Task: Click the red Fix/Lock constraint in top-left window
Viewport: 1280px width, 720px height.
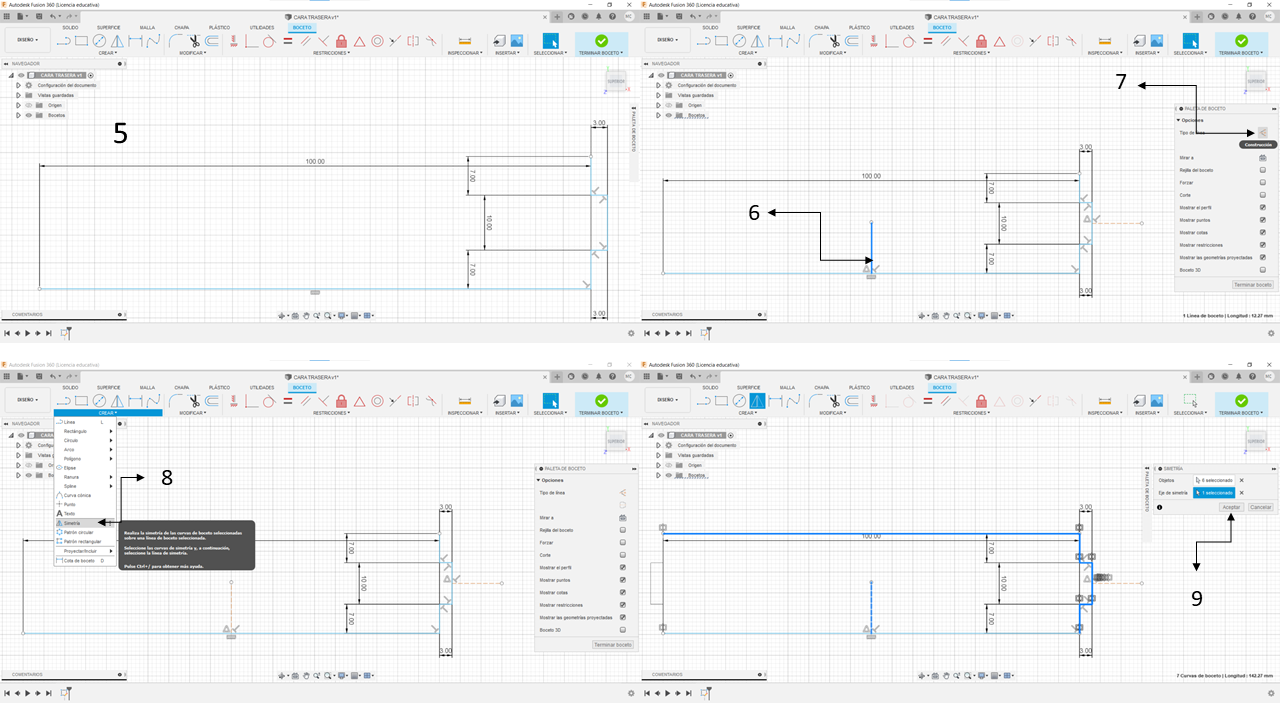Action: pos(342,41)
